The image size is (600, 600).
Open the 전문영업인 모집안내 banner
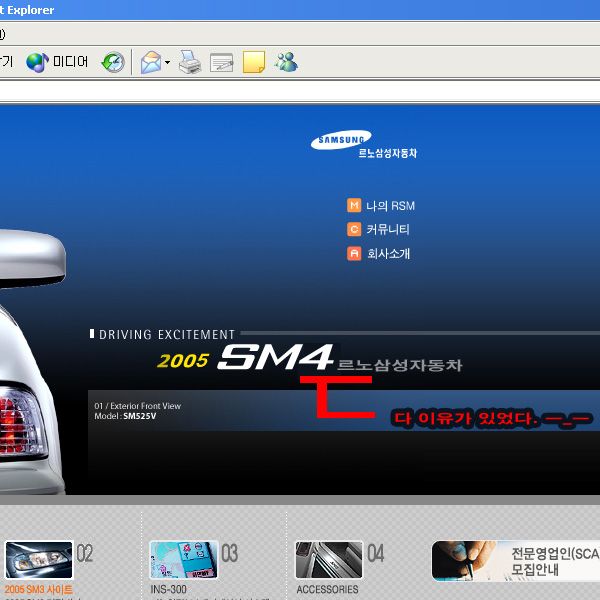click(516, 561)
